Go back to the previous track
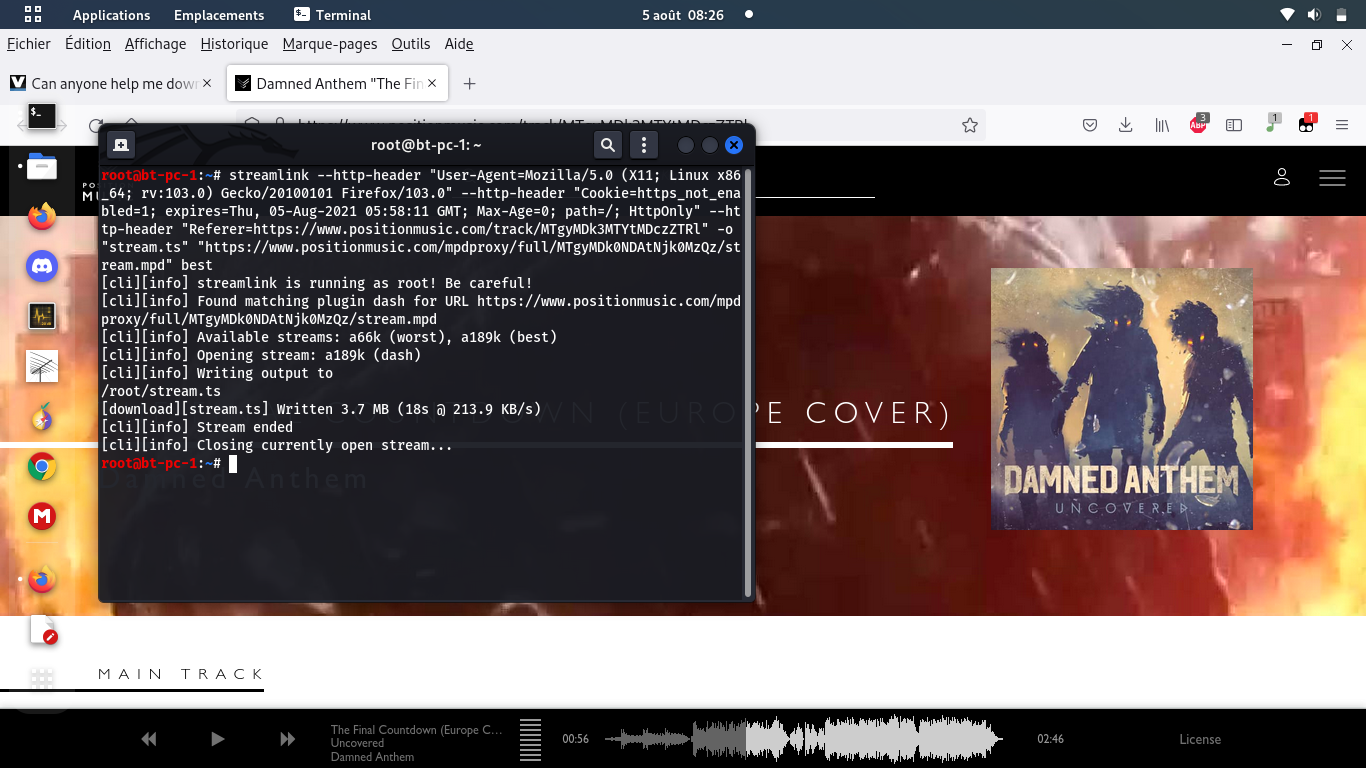The image size is (1366, 768). pyautogui.click(x=149, y=739)
